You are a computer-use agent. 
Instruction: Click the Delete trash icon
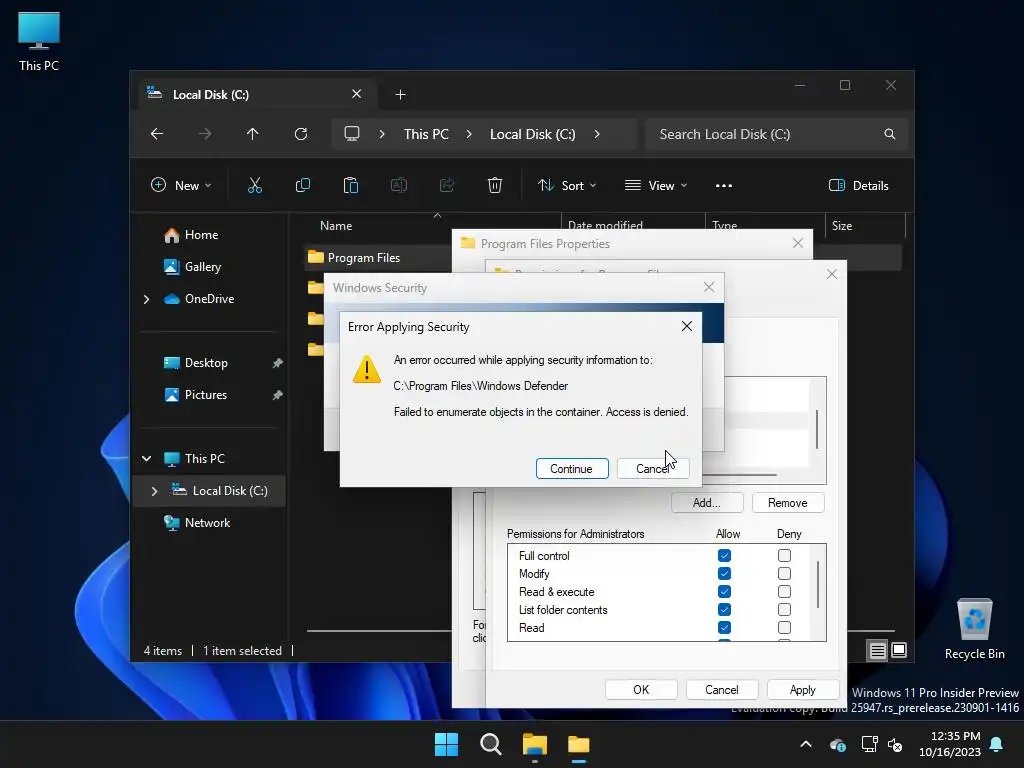tap(495, 185)
